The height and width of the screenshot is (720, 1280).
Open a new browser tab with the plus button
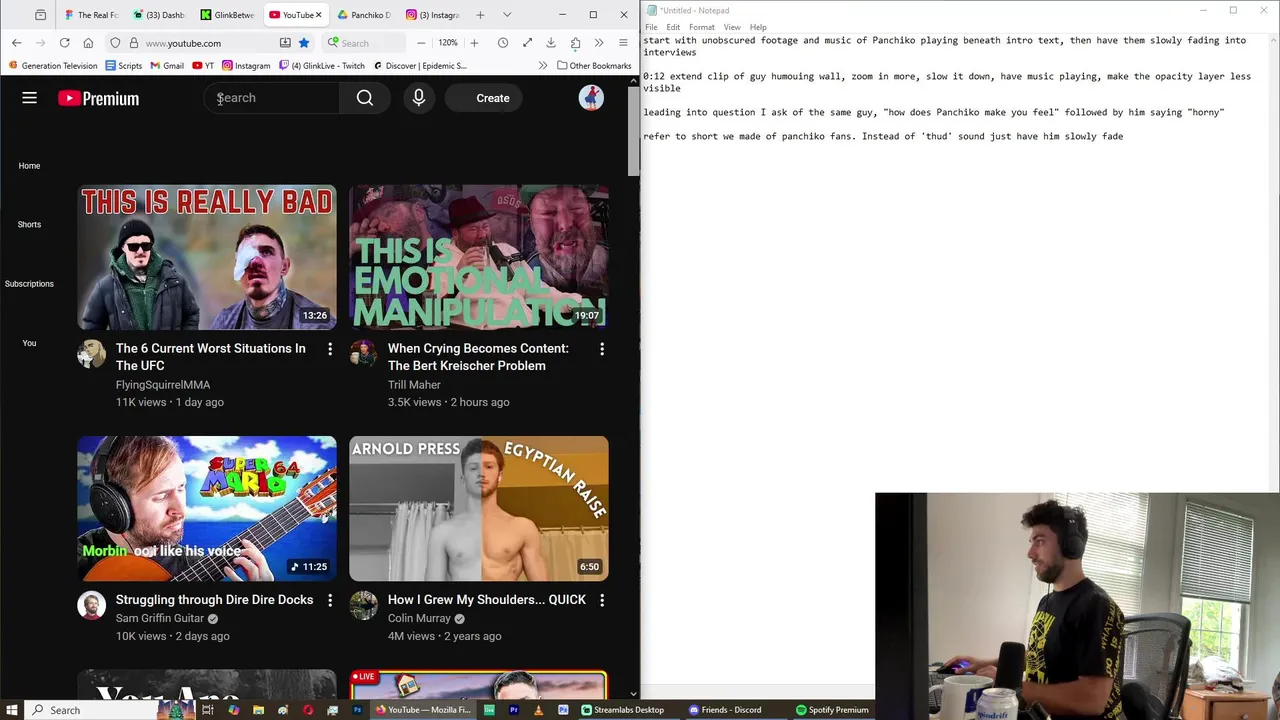pos(481,15)
